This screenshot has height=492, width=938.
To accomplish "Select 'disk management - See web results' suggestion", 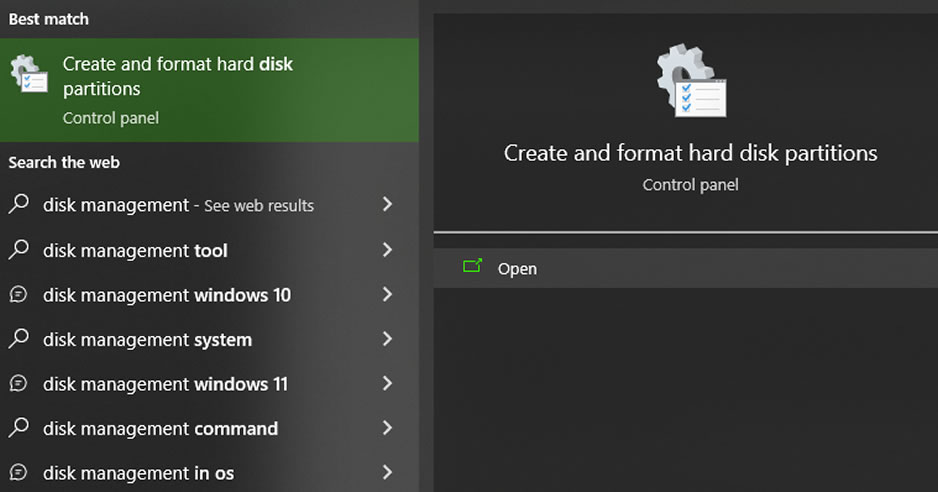I will click(x=209, y=205).
